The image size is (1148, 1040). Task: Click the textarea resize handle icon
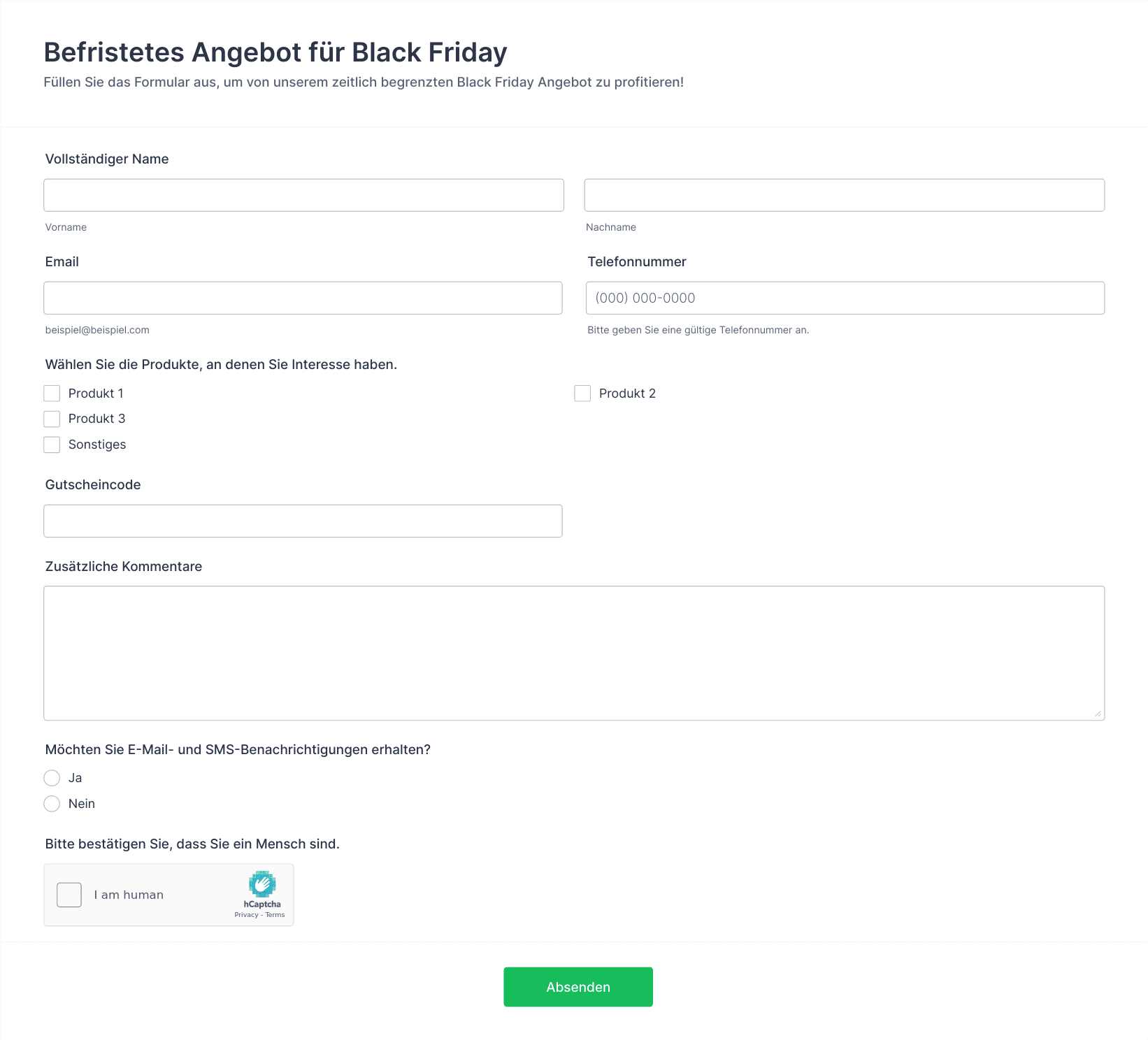point(1098,714)
